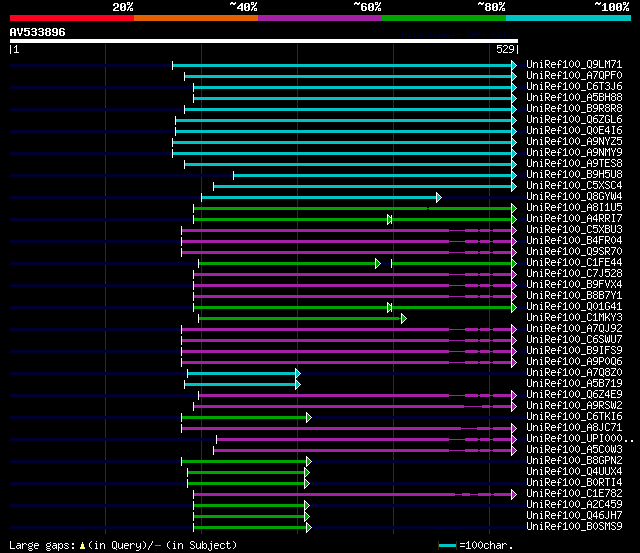Click the yellow large-gap legend icon
640x553 pixels.
[82, 546]
